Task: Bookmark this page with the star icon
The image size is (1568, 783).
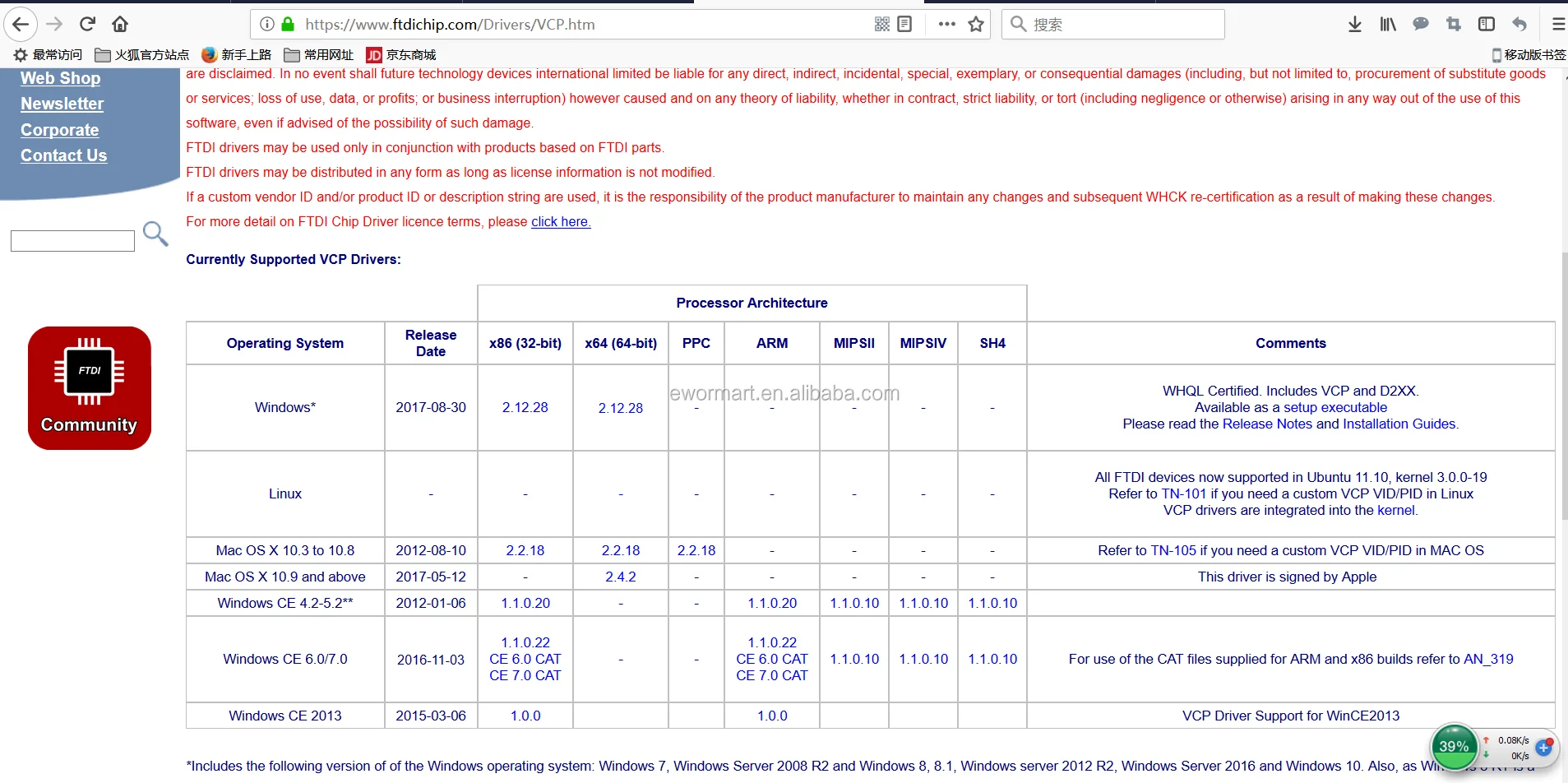Action: click(976, 24)
